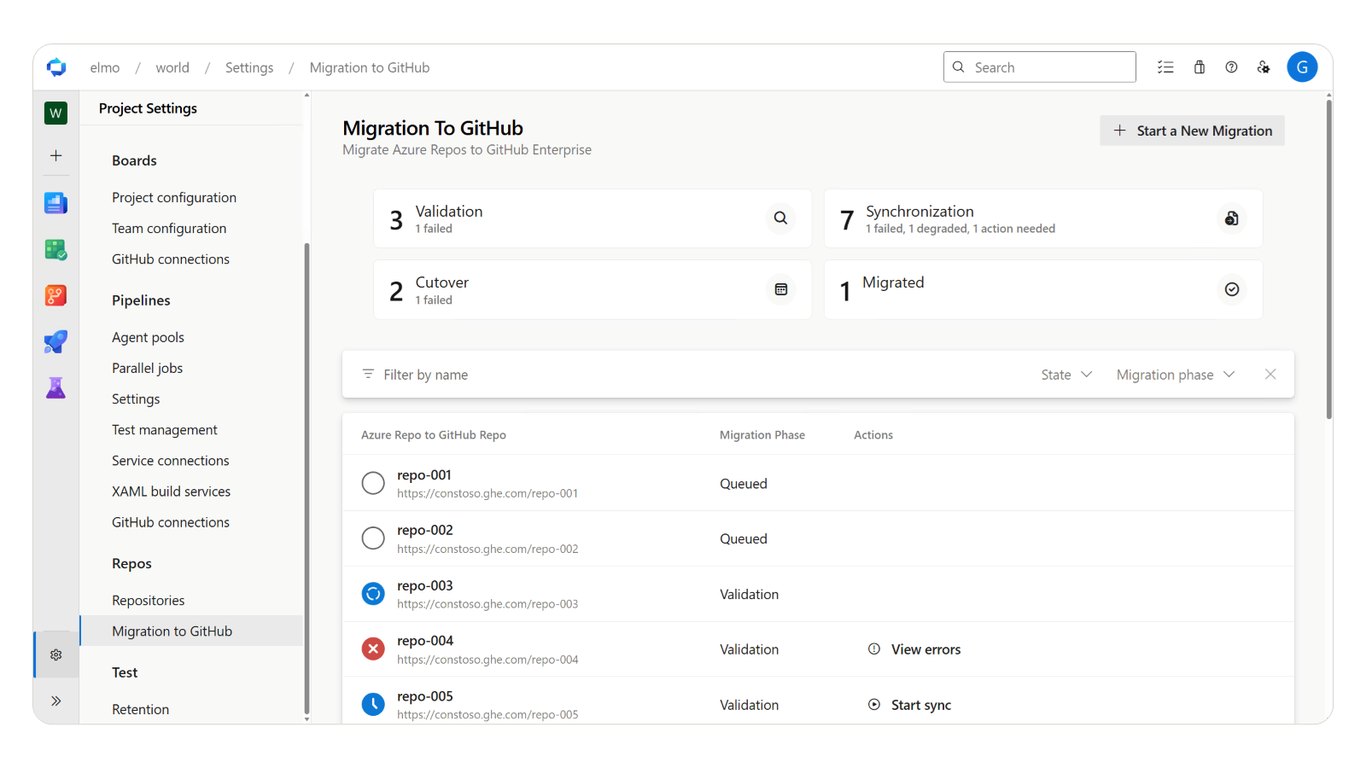Click Migration to GitHub breadcrumb
The width and height of the screenshot is (1366, 768).
[370, 67]
